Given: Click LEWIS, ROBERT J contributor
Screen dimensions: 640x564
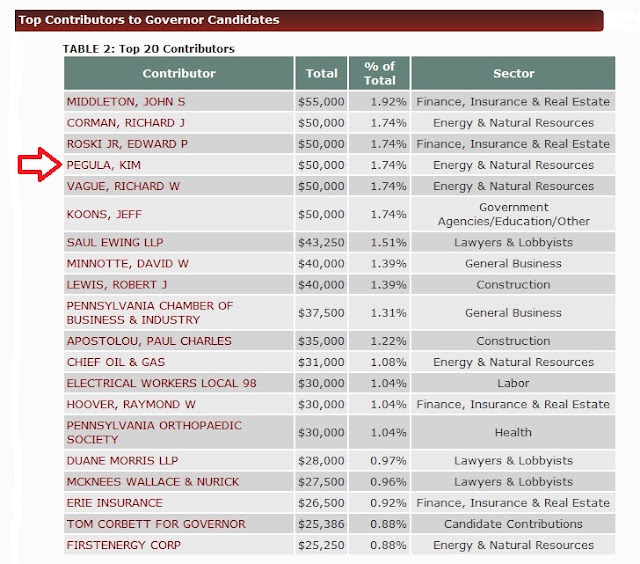Looking at the screenshot, I should 117,285.
